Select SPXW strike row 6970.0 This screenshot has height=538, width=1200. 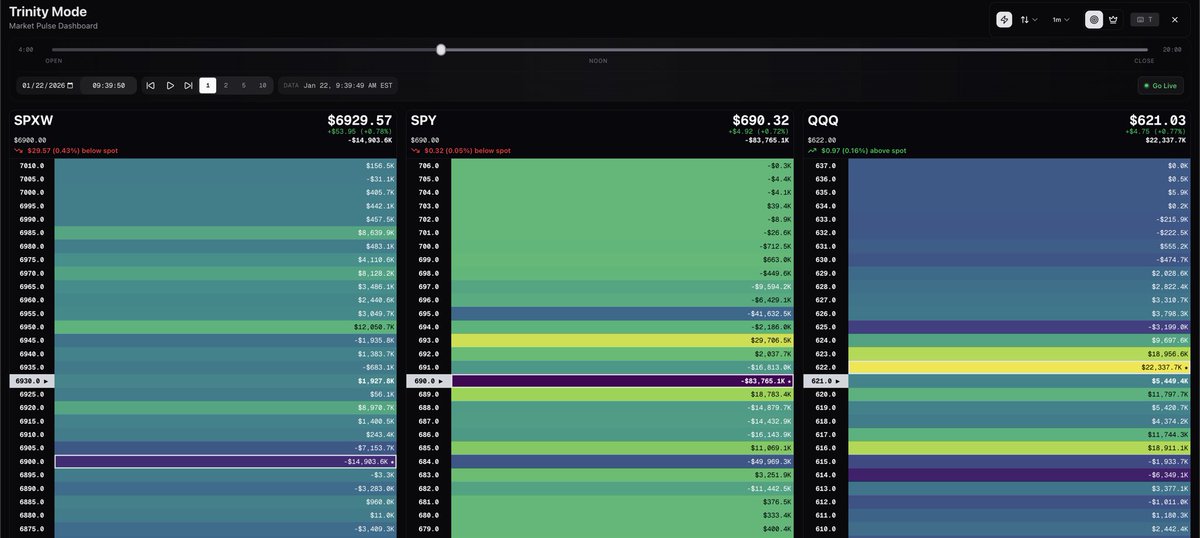[204, 273]
